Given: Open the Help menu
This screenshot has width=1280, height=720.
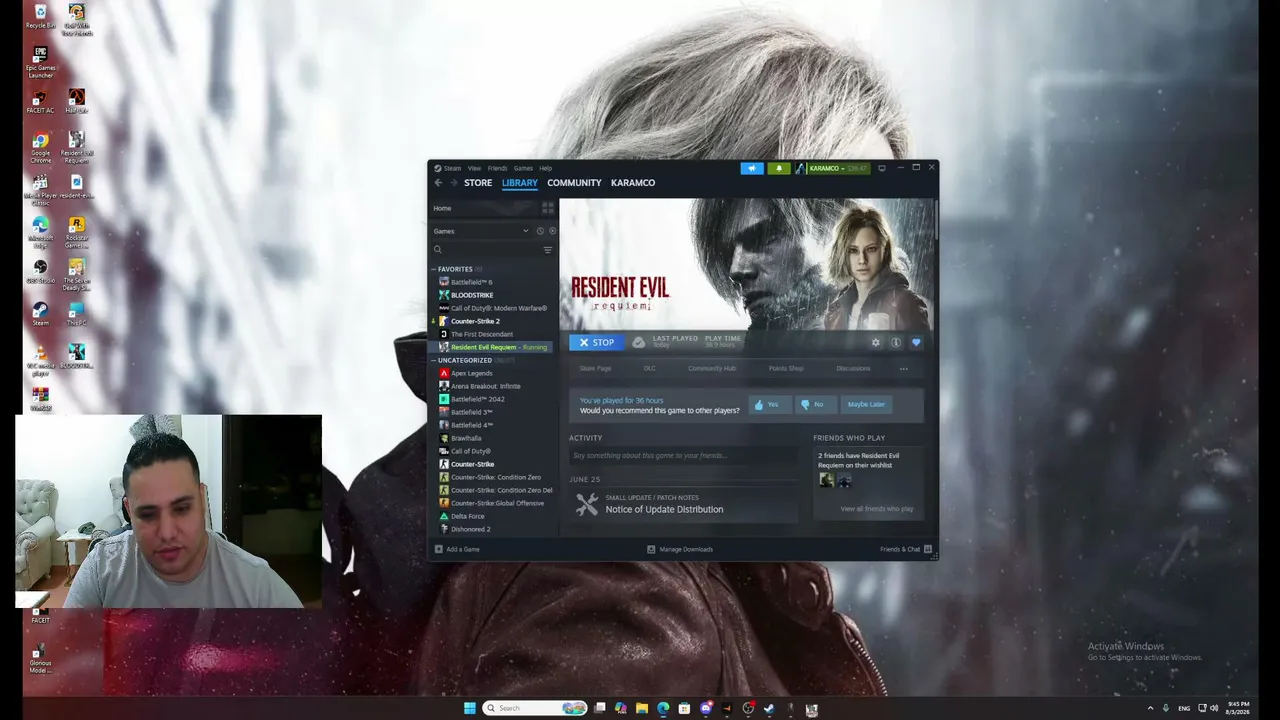Looking at the screenshot, I should [x=545, y=168].
